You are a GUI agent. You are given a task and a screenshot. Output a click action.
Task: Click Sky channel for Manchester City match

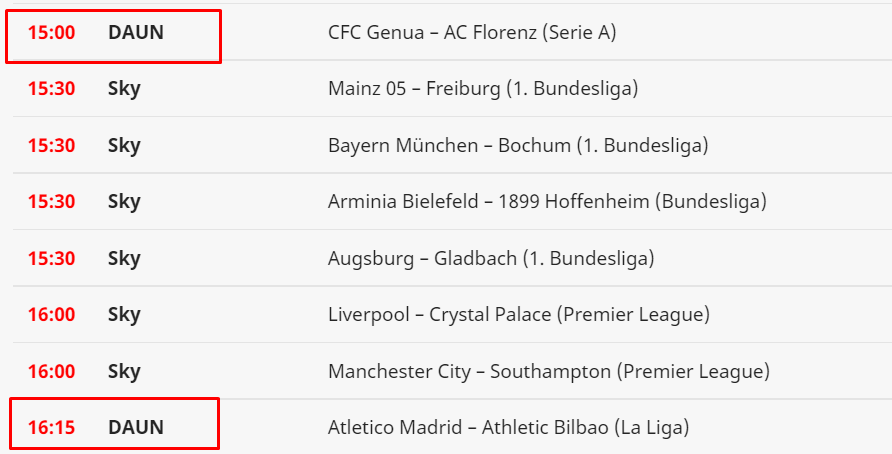click(124, 371)
